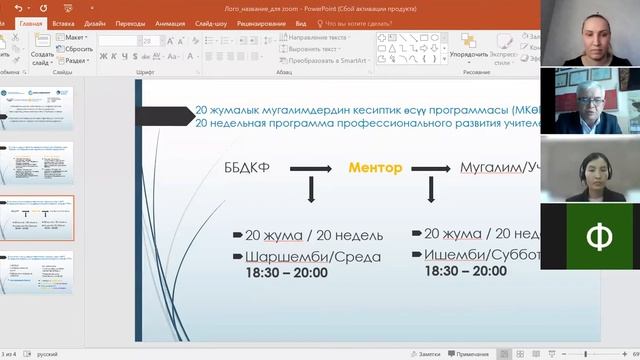The width and height of the screenshot is (640, 360).
Task: Open the Макет layout dropdown
Action: click(72, 37)
